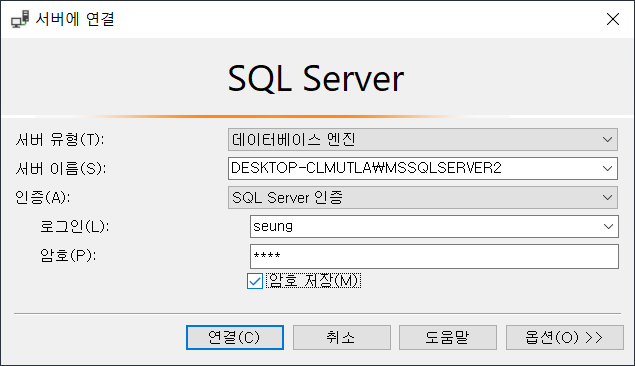
Task: Expand the 서버 이름 dropdown arrow
Action: pyautogui.click(x=607, y=168)
